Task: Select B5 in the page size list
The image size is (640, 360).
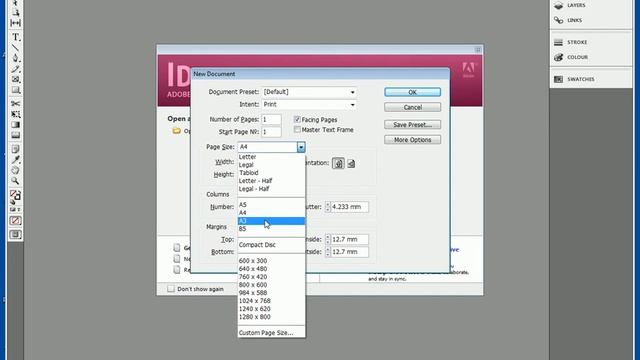Action: [x=271, y=229]
